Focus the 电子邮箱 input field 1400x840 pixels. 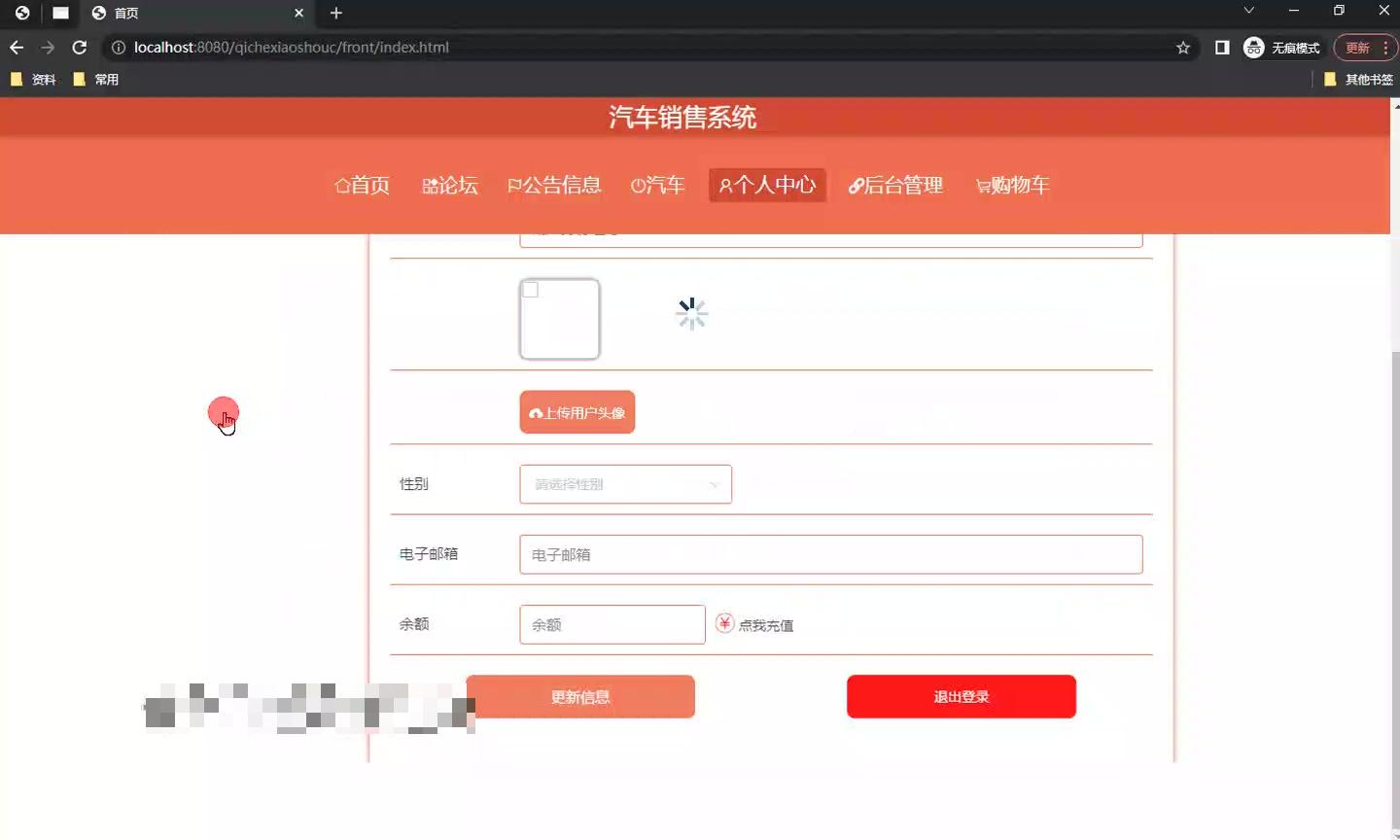tap(831, 554)
